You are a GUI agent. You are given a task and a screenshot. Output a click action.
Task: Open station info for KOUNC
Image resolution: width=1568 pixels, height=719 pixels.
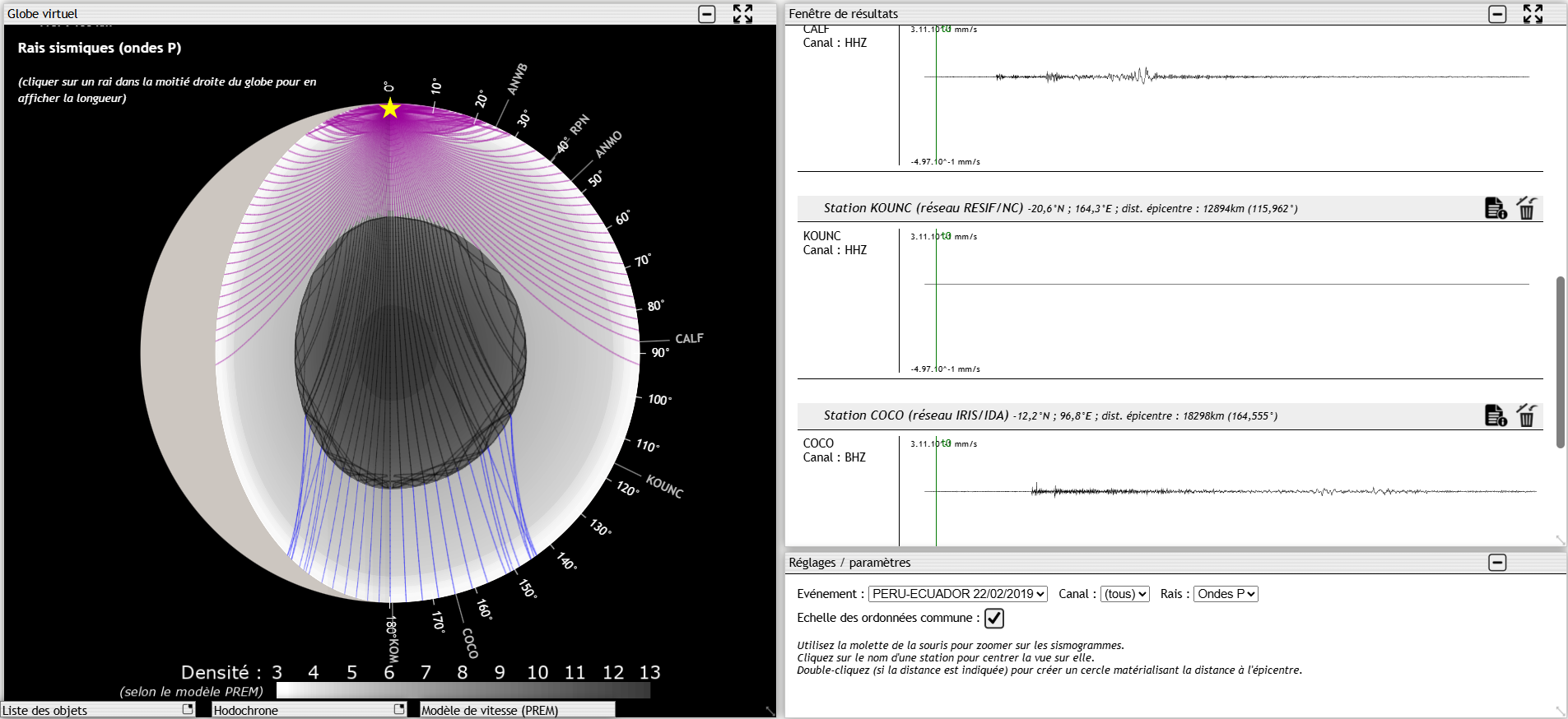(1495, 209)
